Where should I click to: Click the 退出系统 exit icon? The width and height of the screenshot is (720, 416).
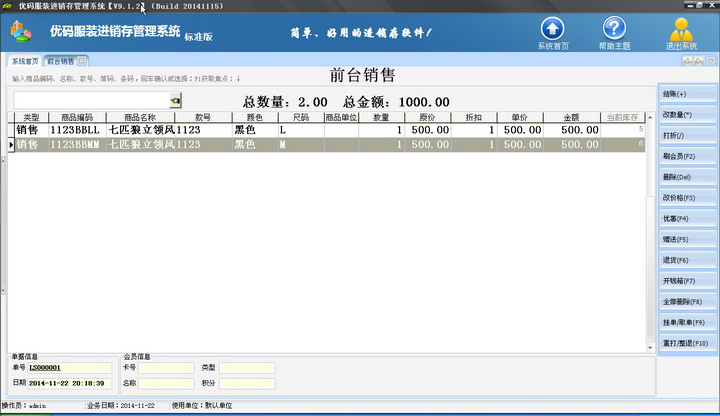coord(681,33)
